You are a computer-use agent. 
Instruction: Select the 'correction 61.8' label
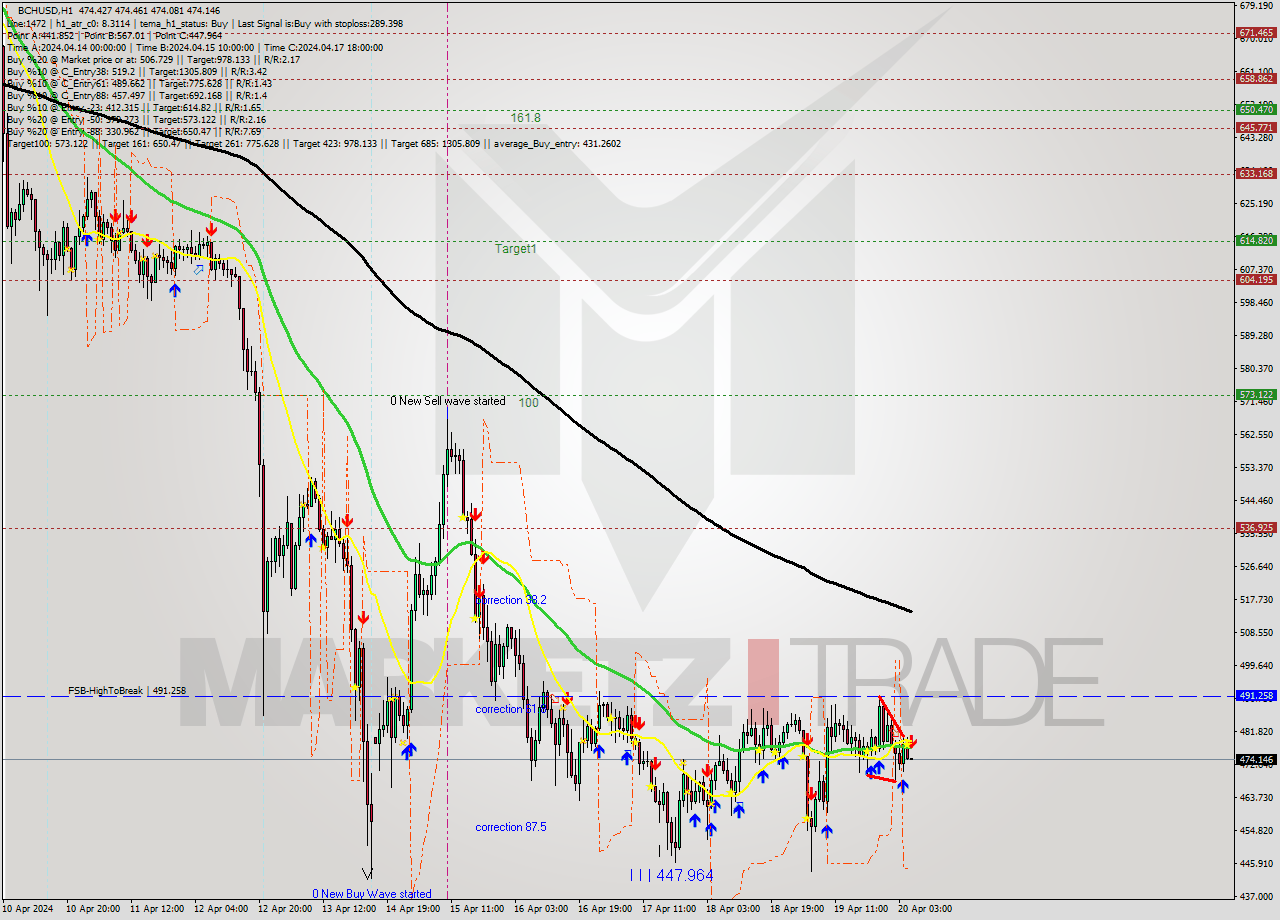[x=511, y=709]
